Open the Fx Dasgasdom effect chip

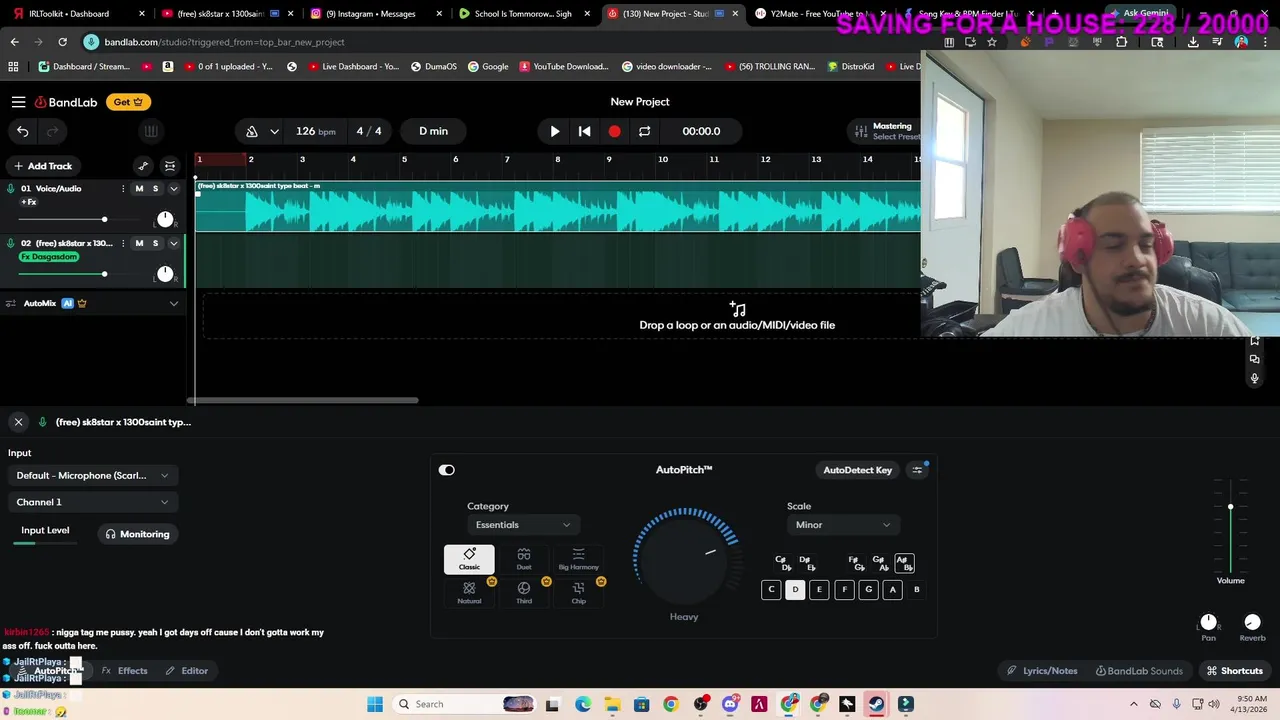(49, 257)
